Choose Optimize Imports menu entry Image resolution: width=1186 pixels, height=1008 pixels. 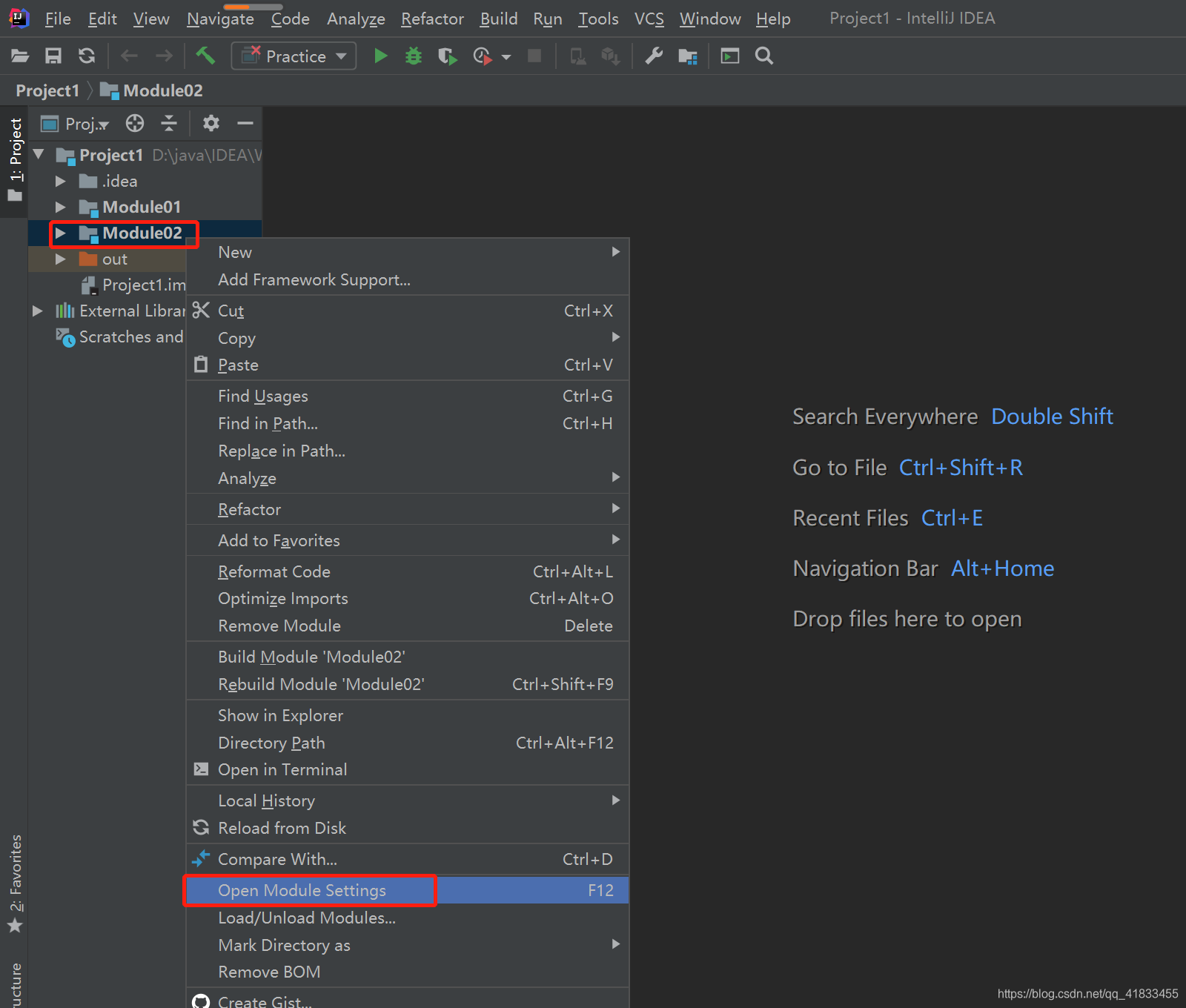tap(407, 598)
